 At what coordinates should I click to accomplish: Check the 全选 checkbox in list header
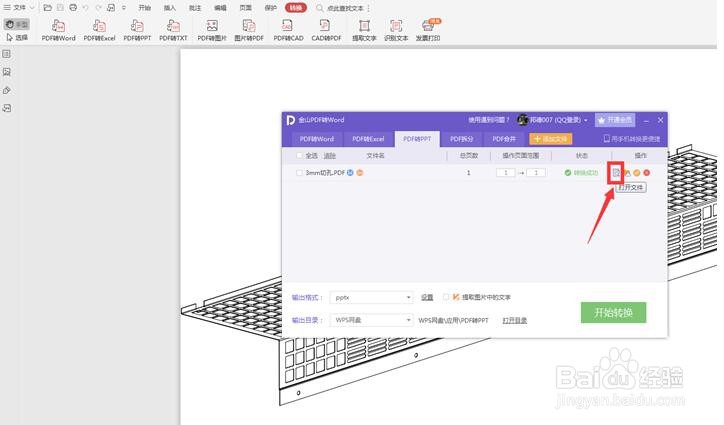[299, 156]
